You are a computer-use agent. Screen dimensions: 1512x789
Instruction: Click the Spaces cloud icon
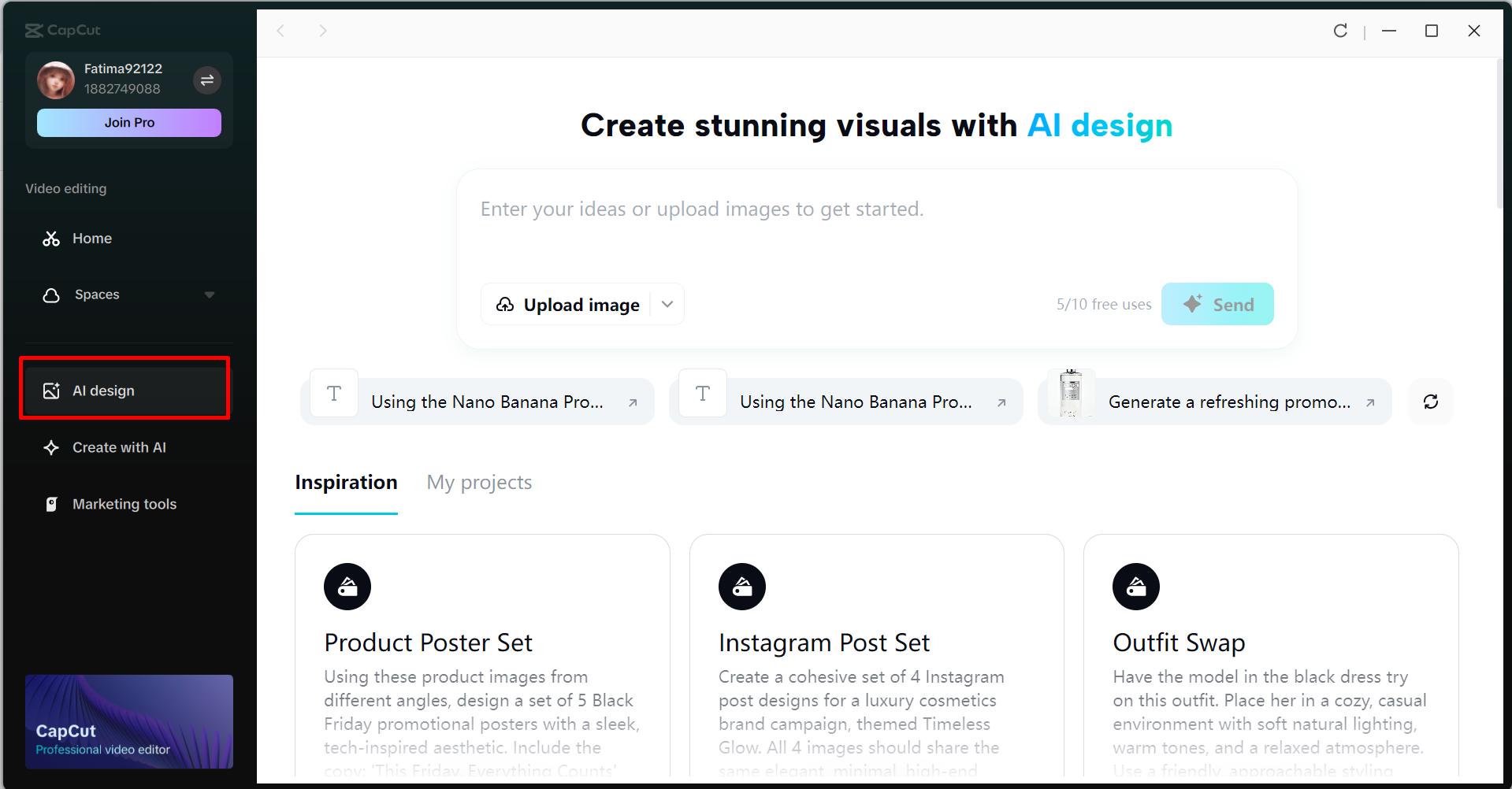(x=50, y=294)
